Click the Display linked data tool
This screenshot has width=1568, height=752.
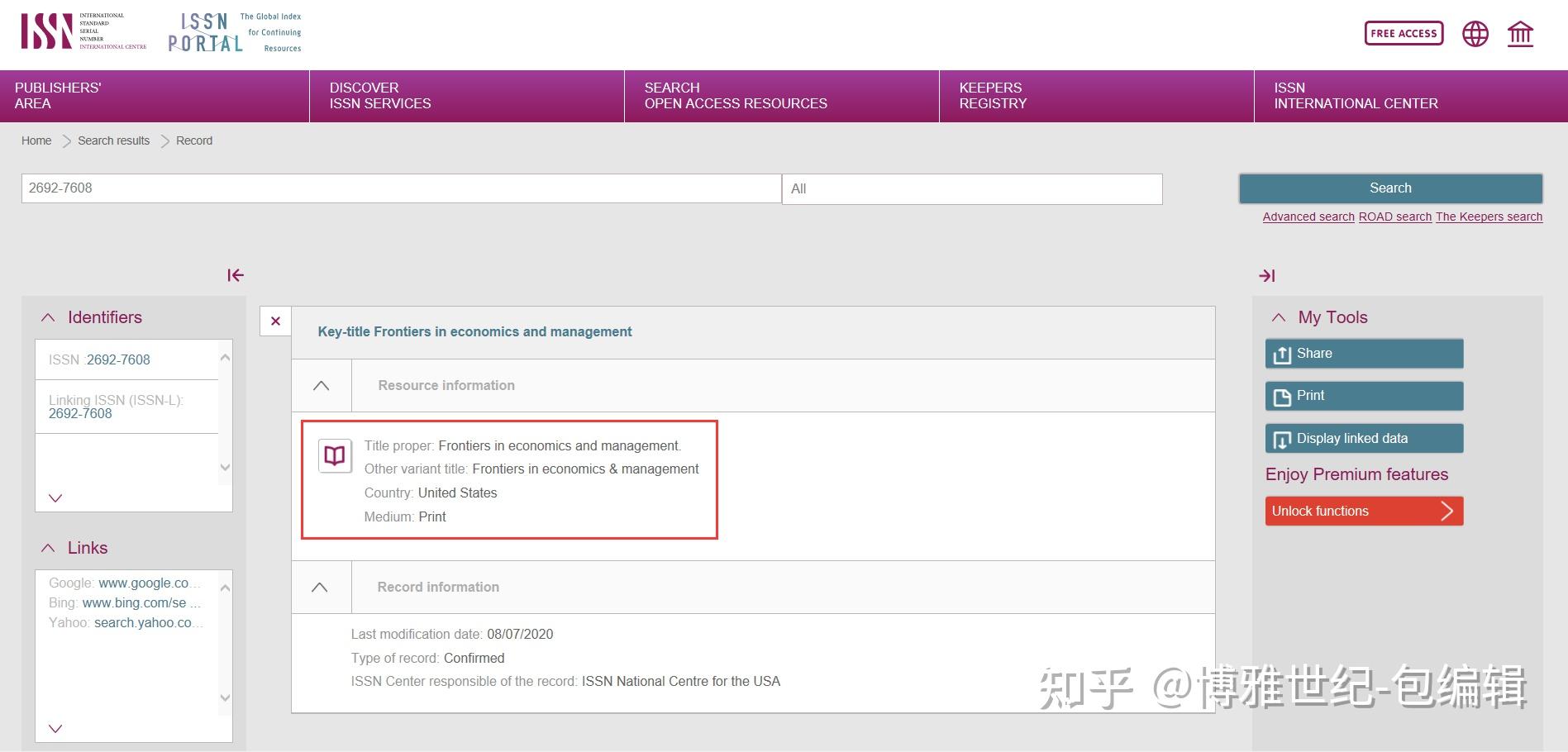pos(1363,438)
